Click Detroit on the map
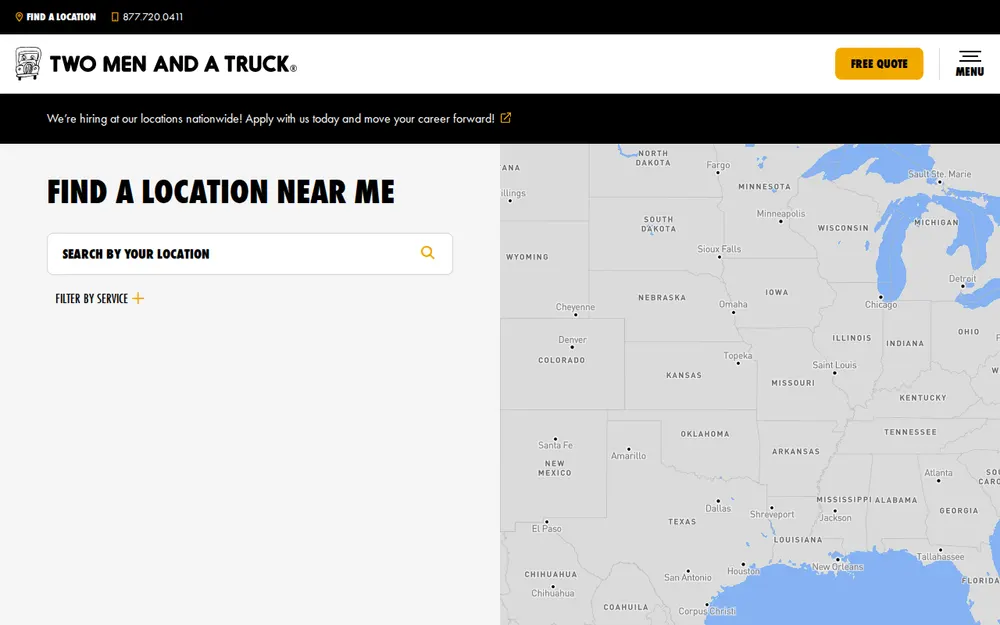The height and width of the screenshot is (625, 1000). (x=962, y=279)
